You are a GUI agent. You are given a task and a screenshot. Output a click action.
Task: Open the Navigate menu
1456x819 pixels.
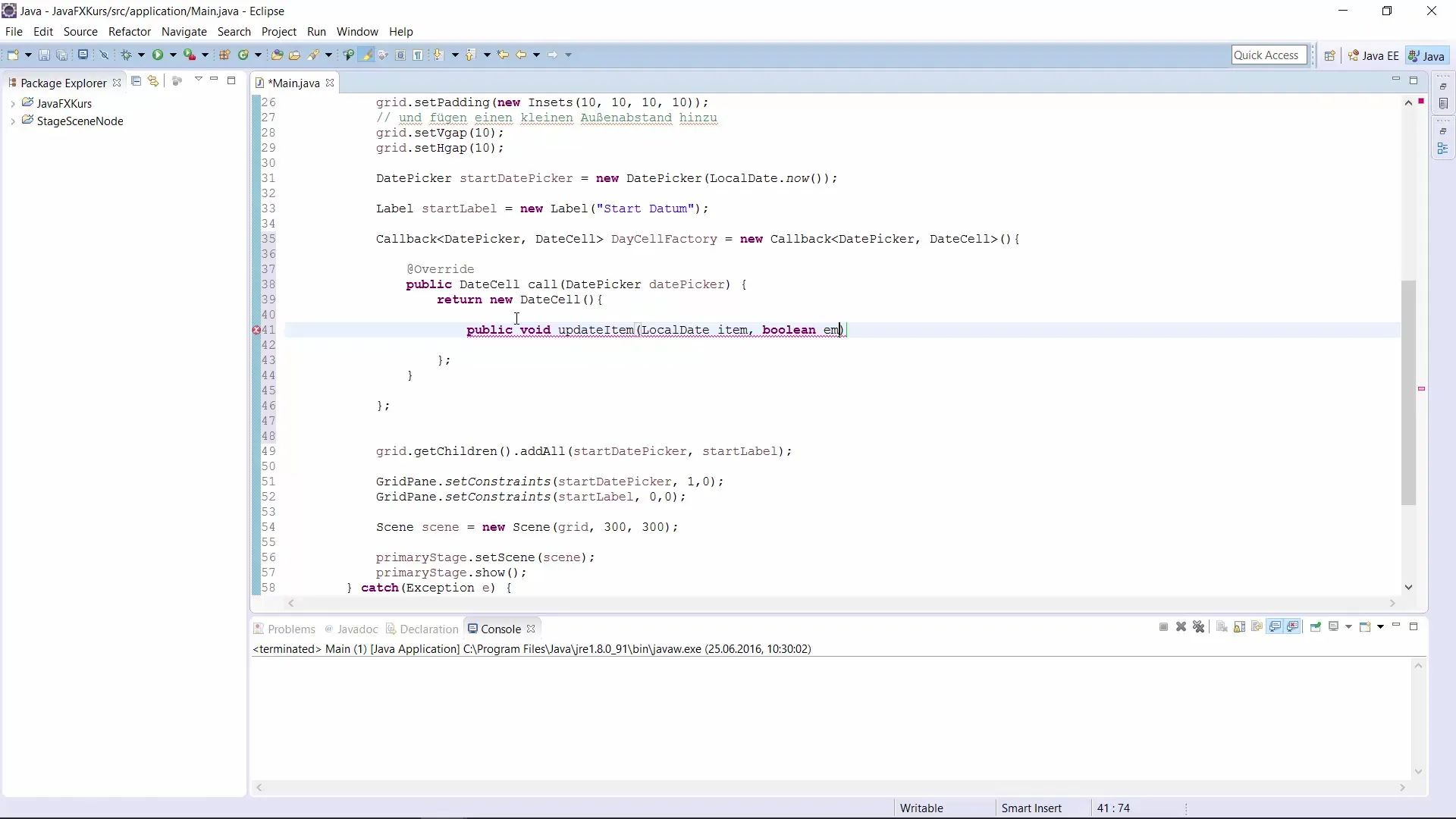(184, 32)
